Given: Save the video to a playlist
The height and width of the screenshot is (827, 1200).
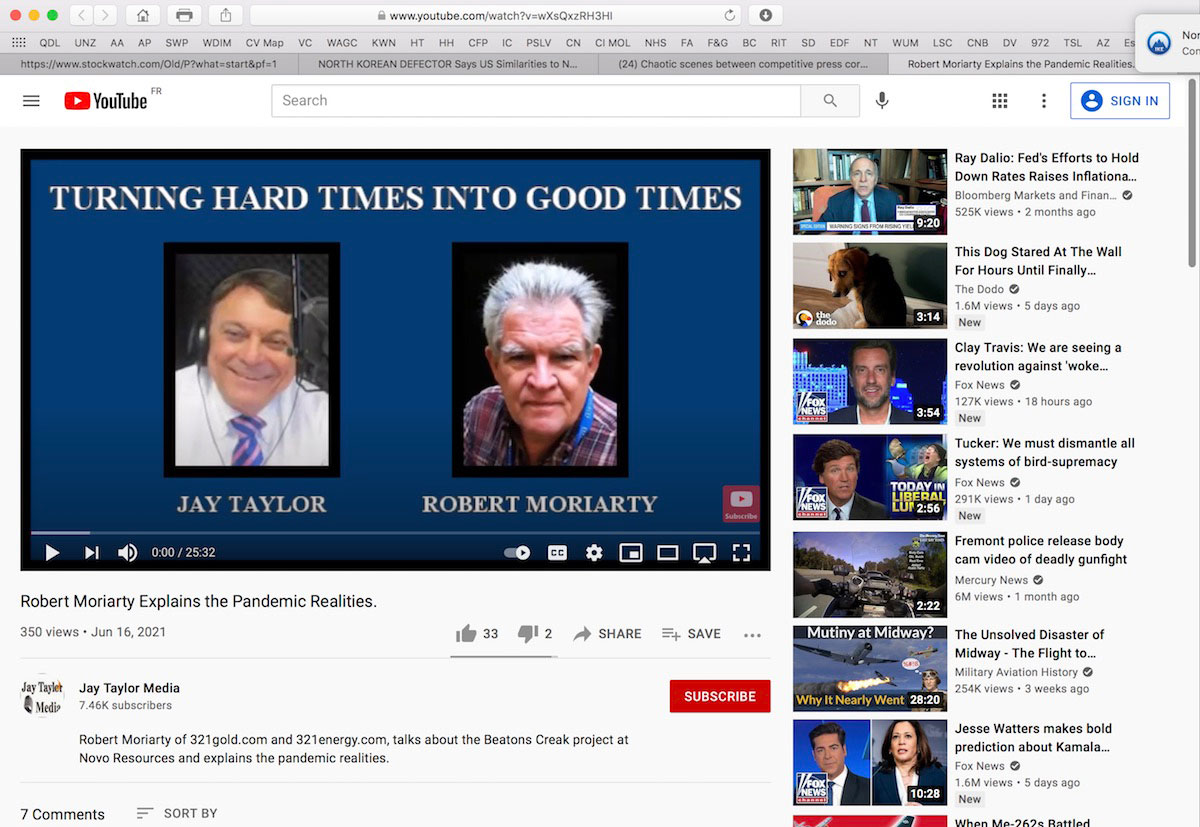Looking at the screenshot, I should click(x=691, y=634).
